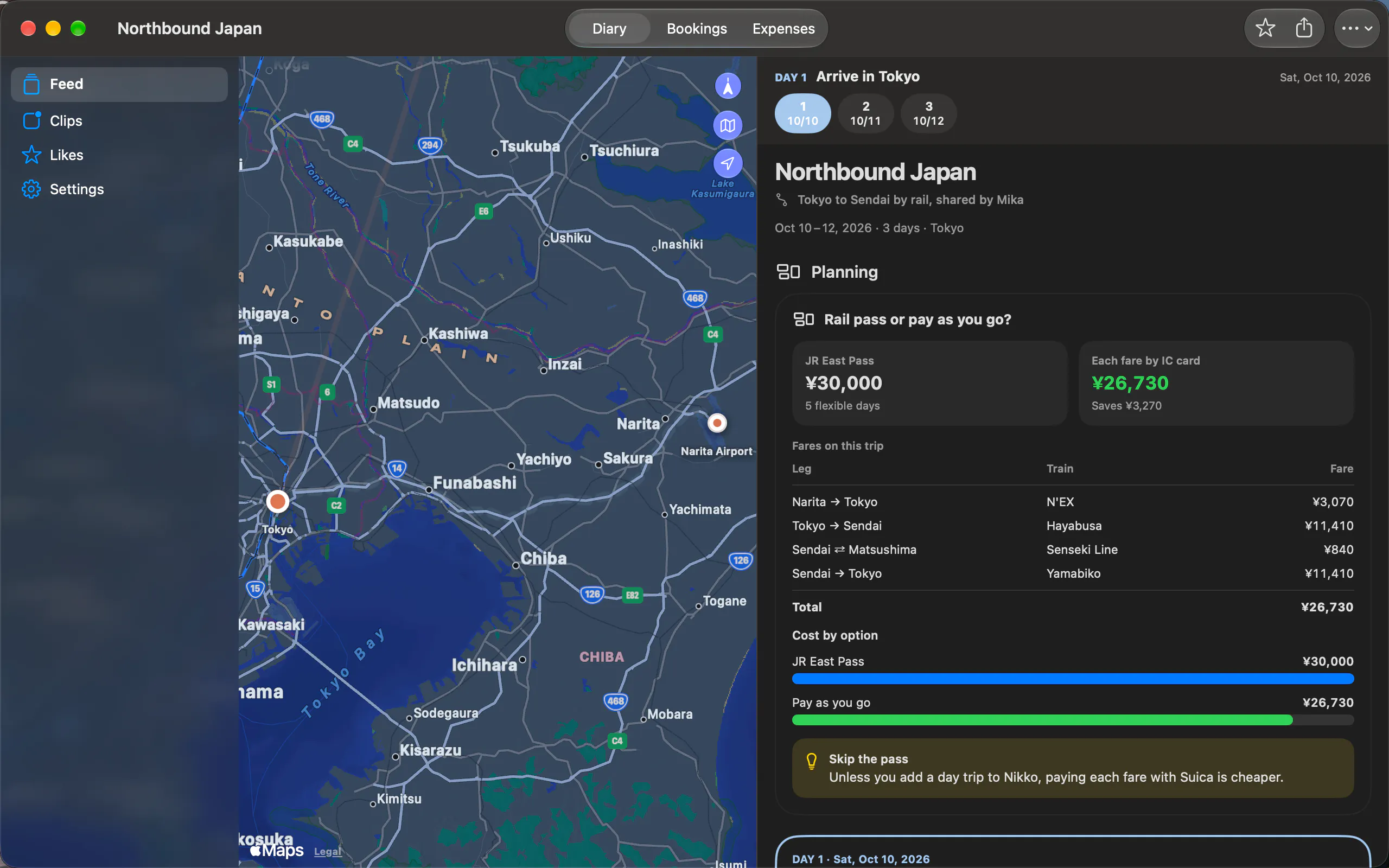Click the Sendai → Tokyo Yamabiko row
1389x868 pixels.
pos(1073,573)
